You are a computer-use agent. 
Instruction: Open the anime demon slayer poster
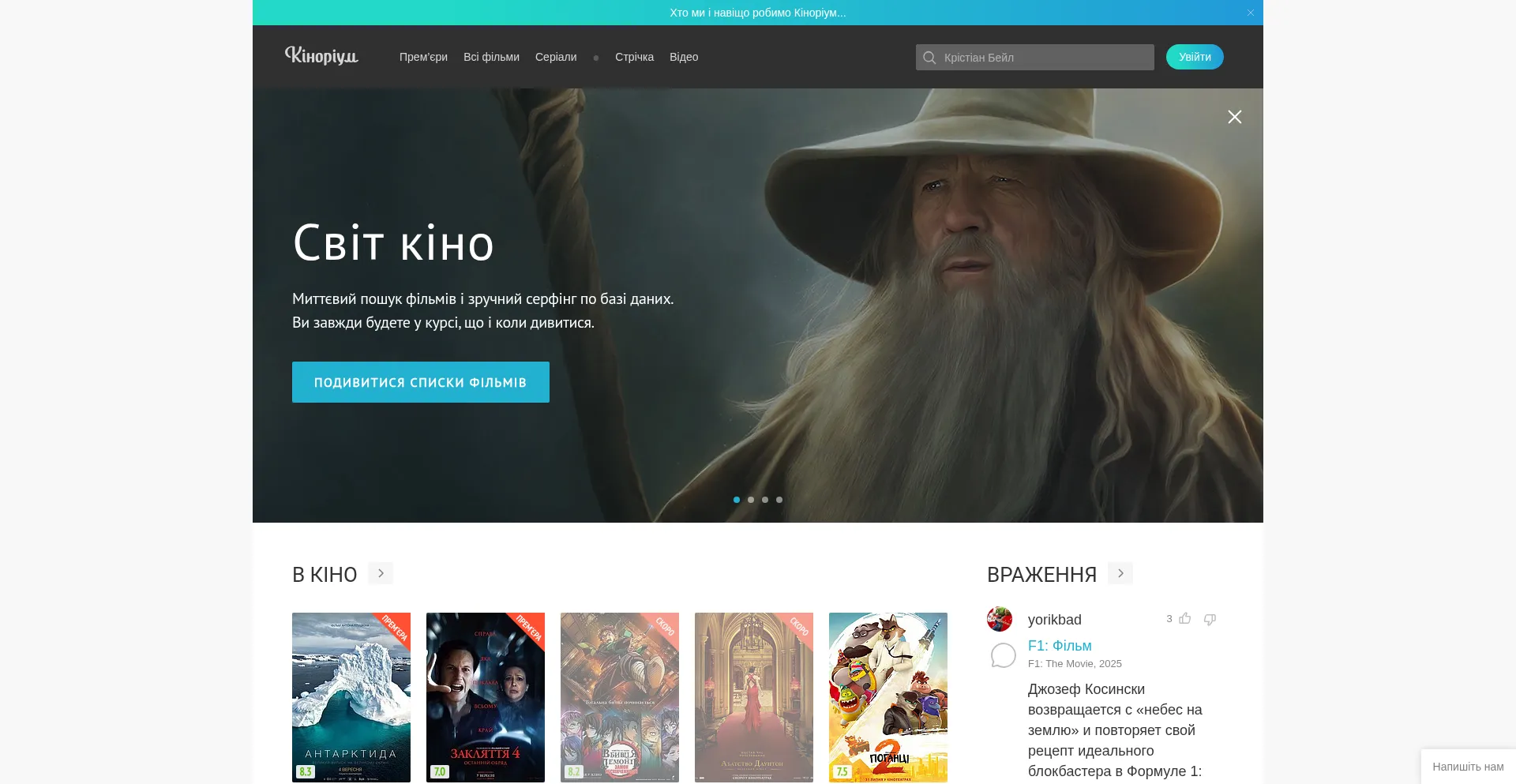[x=620, y=697]
